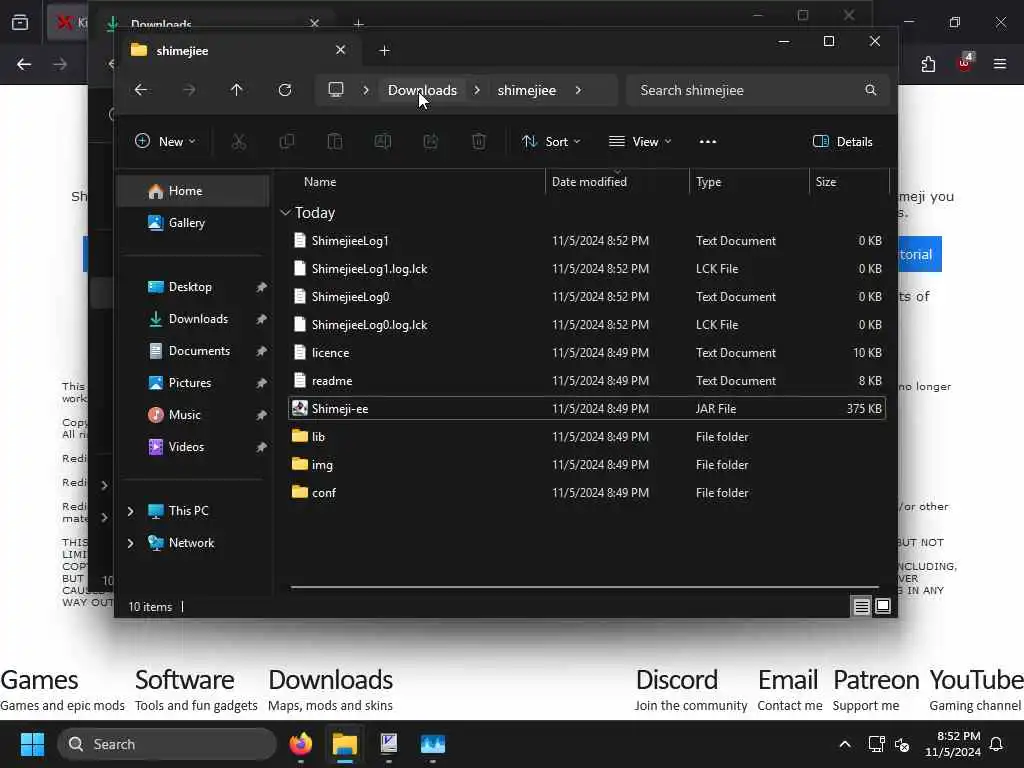
Task: Click the Paste icon in toolbar
Action: [334, 142]
